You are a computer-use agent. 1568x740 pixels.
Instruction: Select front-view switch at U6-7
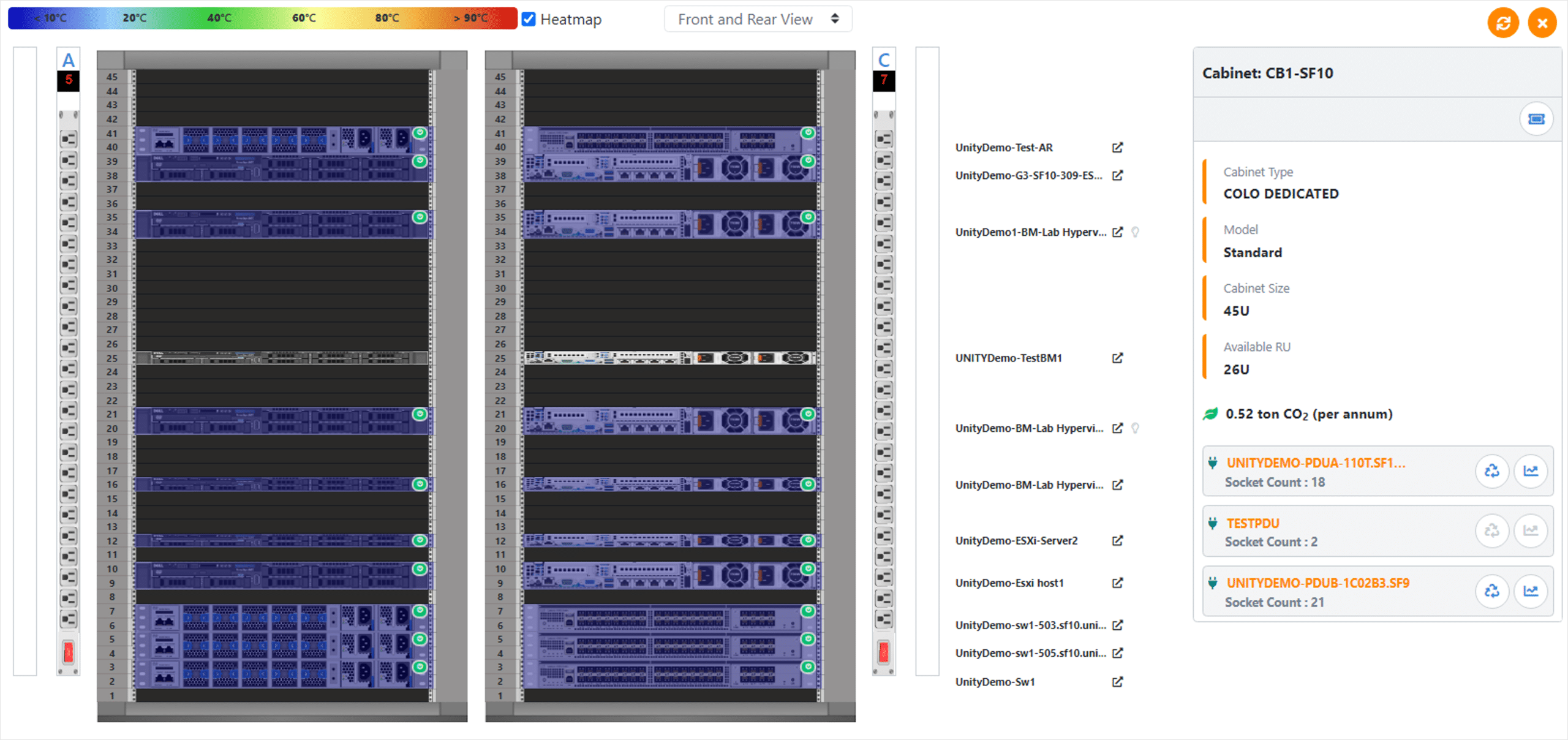click(x=282, y=618)
